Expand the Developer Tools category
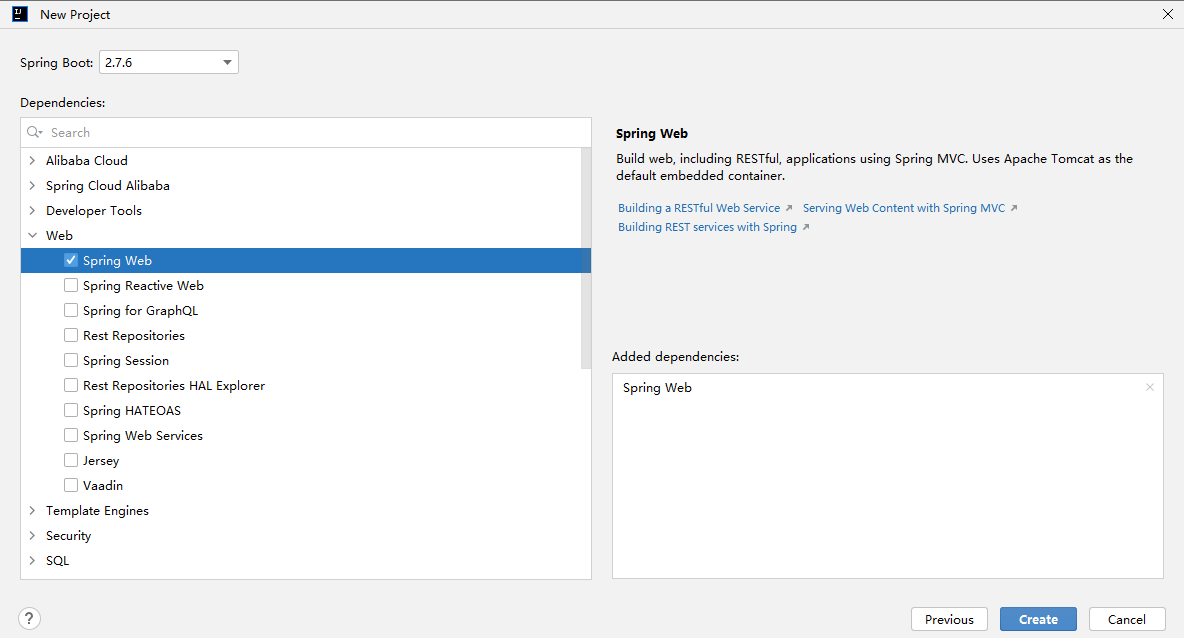 click(x=32, y=210)
